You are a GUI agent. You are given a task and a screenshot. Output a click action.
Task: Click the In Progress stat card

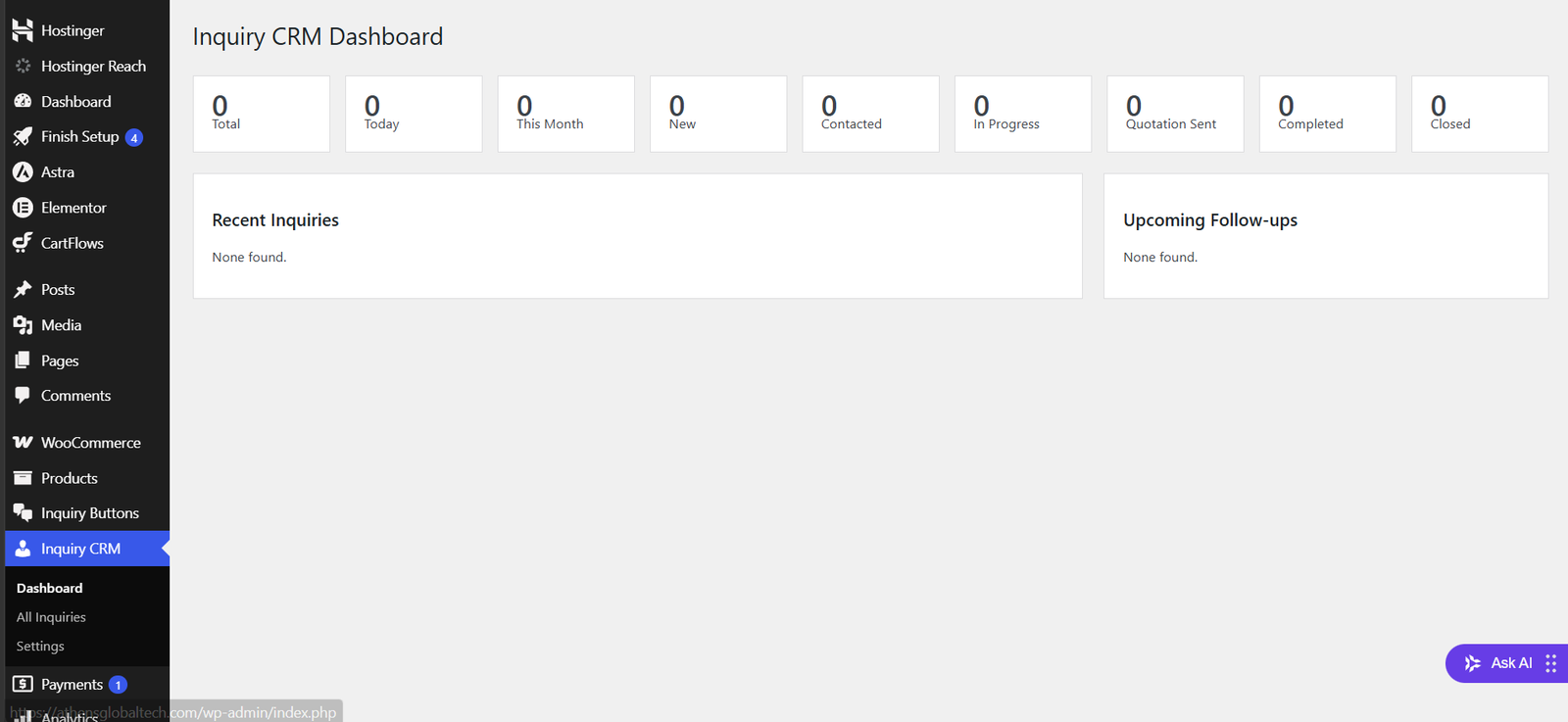(x=1023, y=114)
